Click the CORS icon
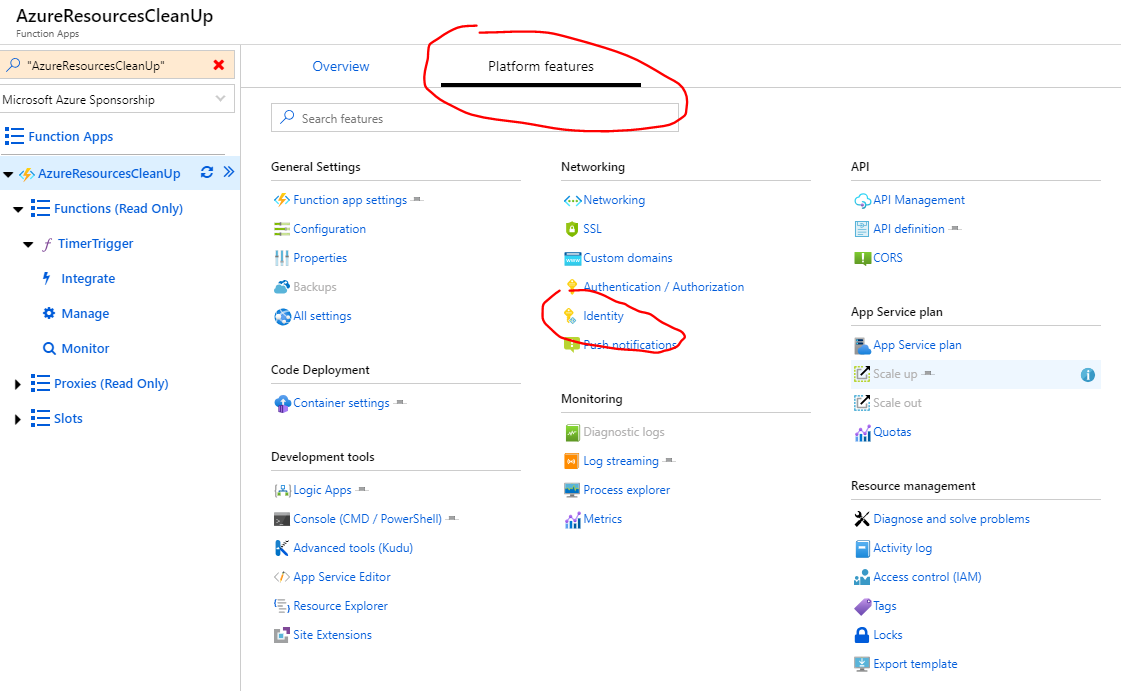 (x=862, y=258)
